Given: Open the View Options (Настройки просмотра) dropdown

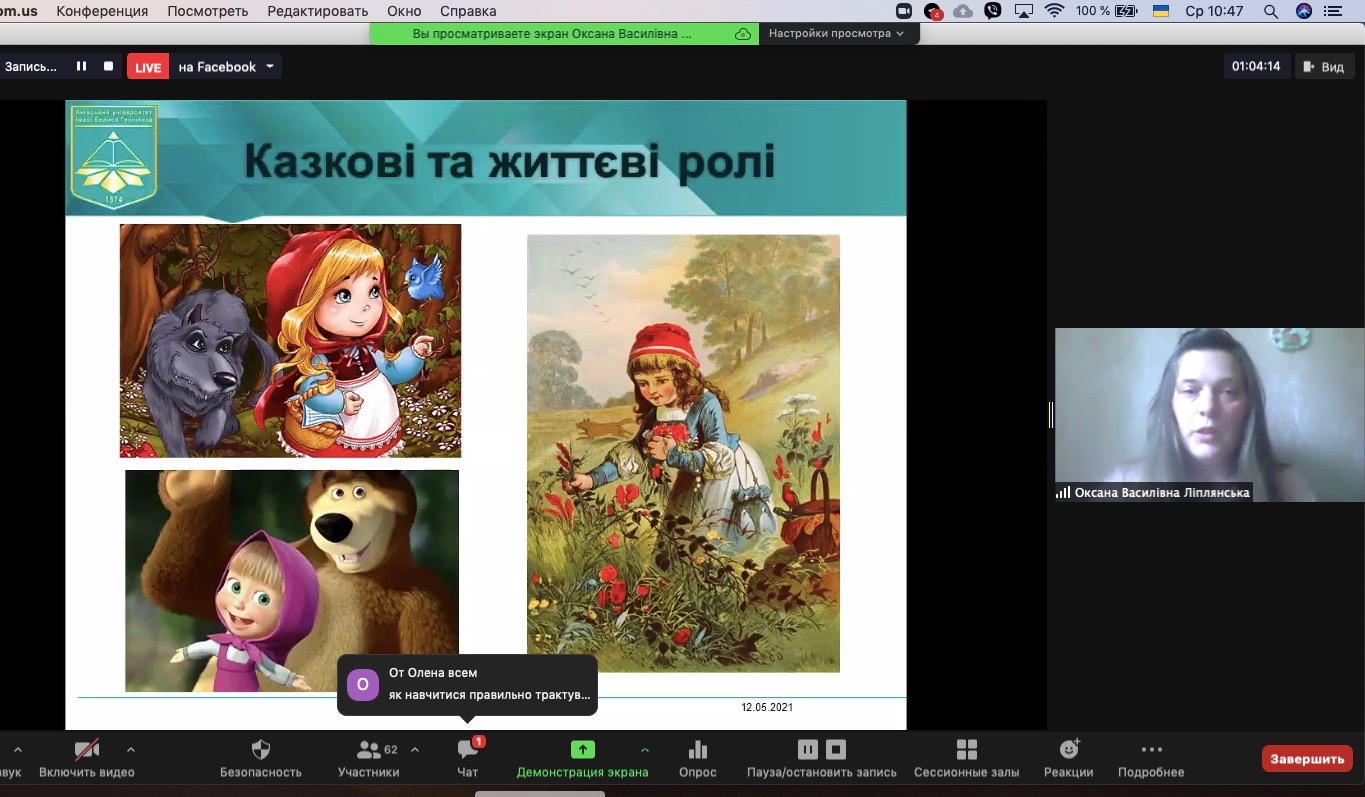Looking at the screenshot, I should (837, 33).
